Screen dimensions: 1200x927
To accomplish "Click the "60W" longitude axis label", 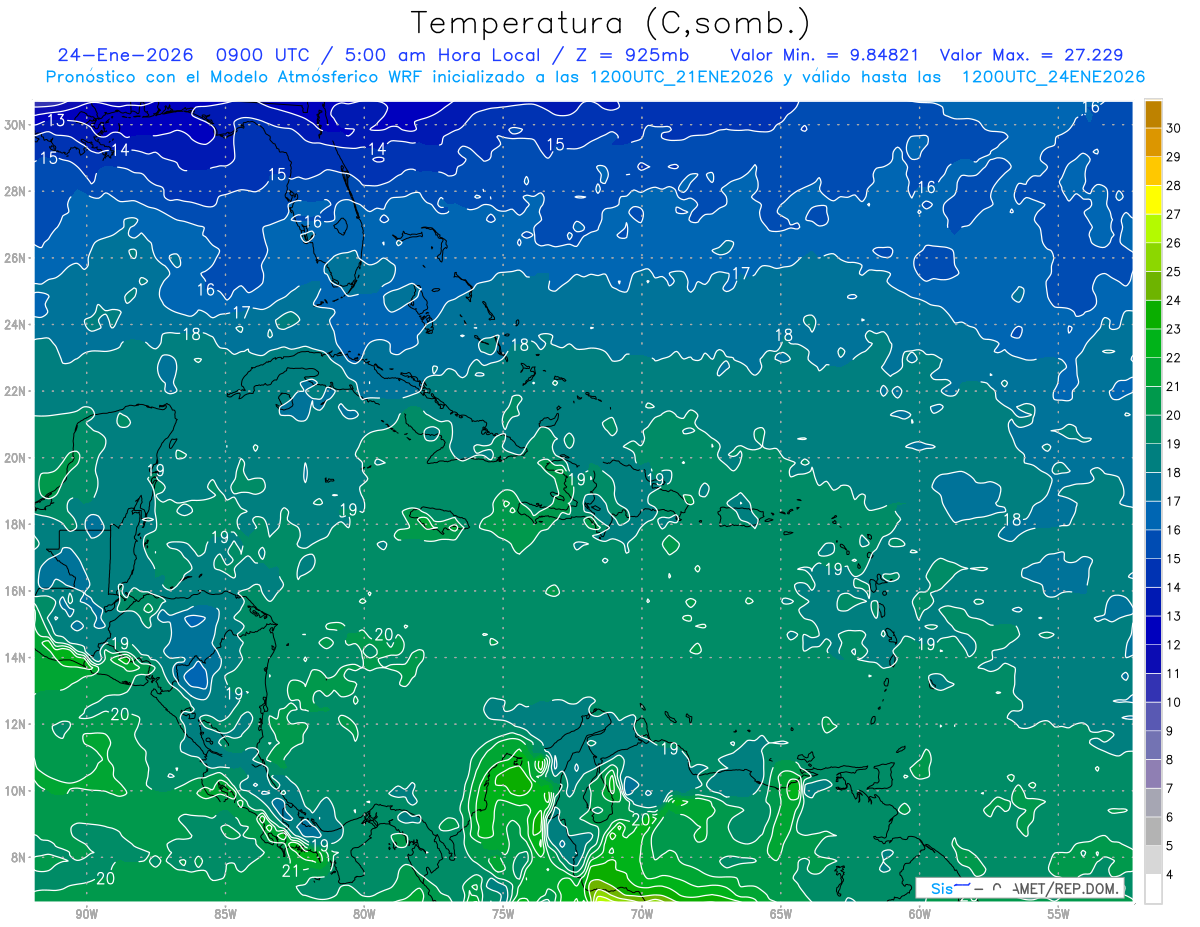I will [x=920, y=914].
